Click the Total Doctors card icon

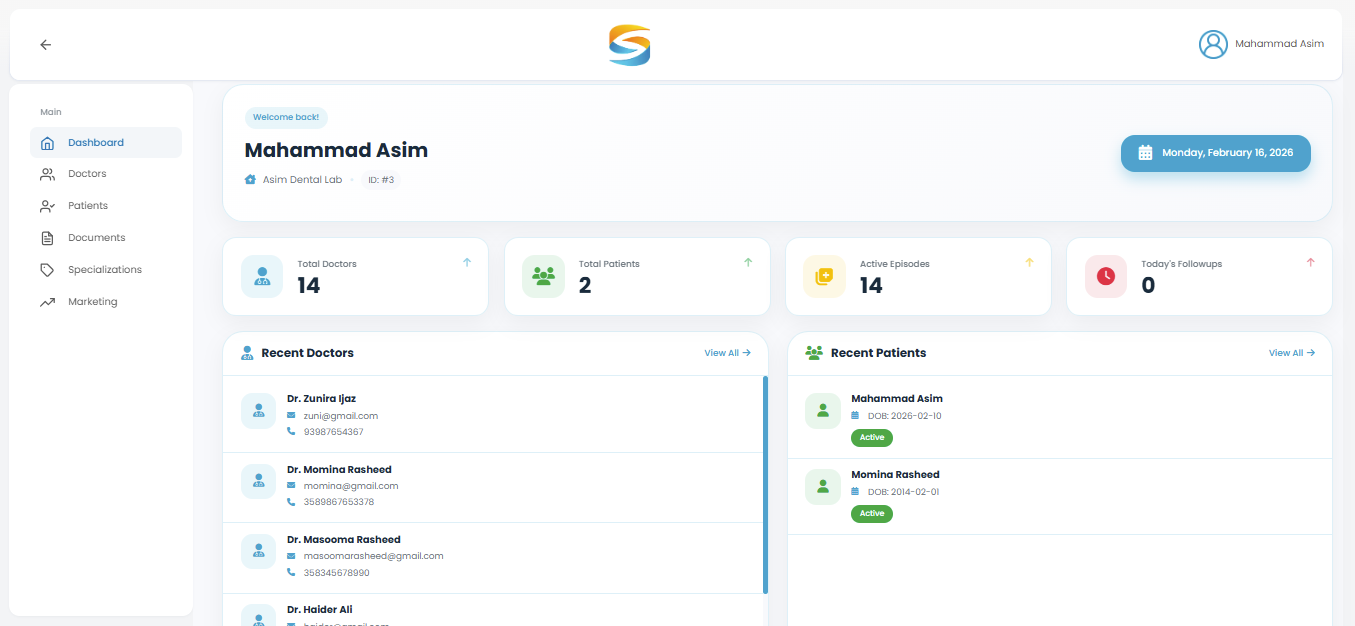click(262, 276)
